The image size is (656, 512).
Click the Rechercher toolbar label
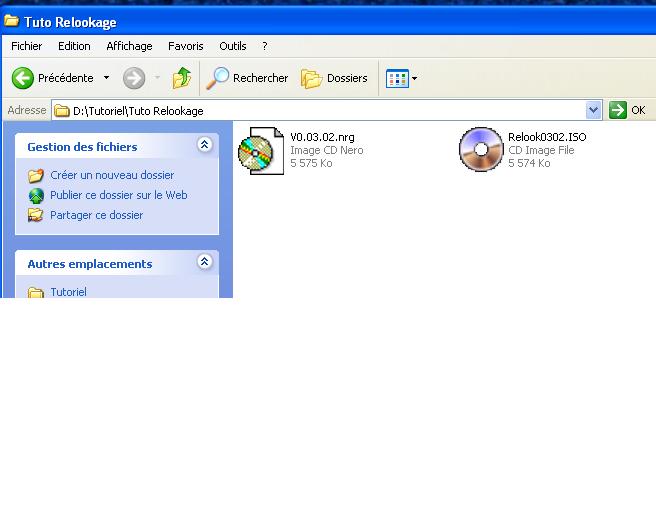(x=261, y=78)
